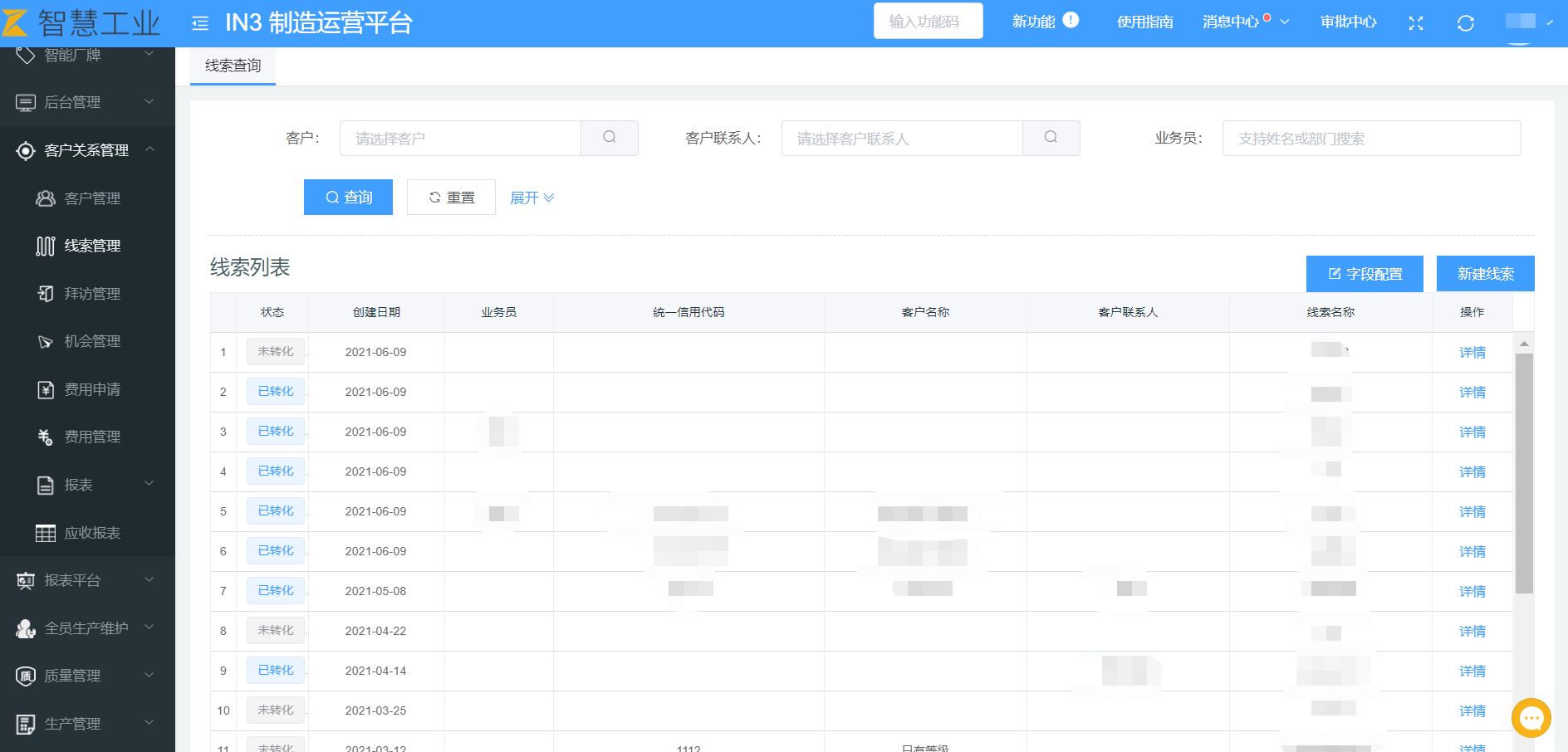Click the 新功能 info icon

point(1071,21)
